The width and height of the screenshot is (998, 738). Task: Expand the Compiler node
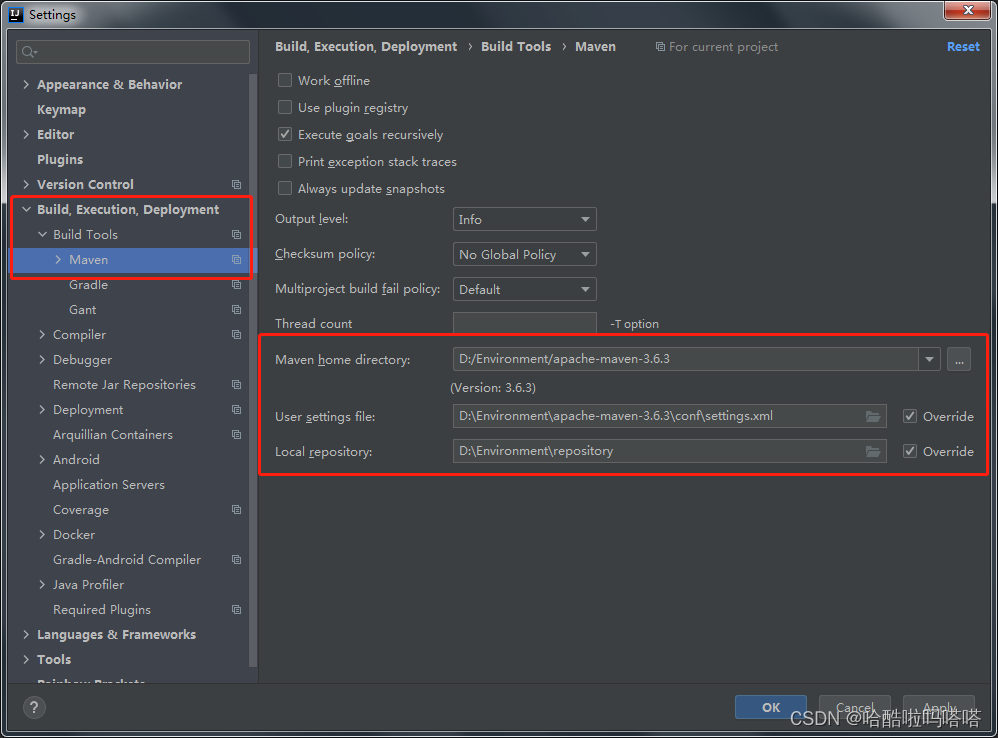click(42, 335)
